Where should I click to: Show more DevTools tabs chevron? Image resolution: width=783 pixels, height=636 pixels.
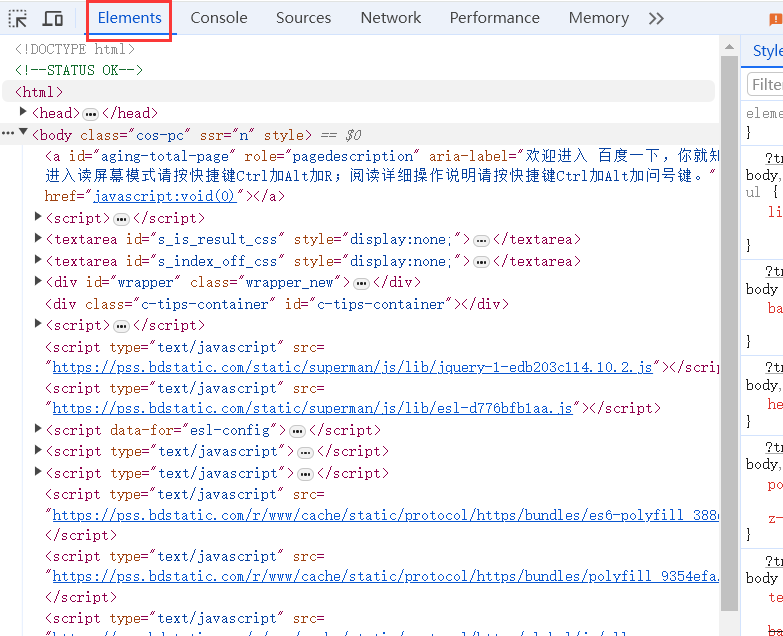click(656, 18)
